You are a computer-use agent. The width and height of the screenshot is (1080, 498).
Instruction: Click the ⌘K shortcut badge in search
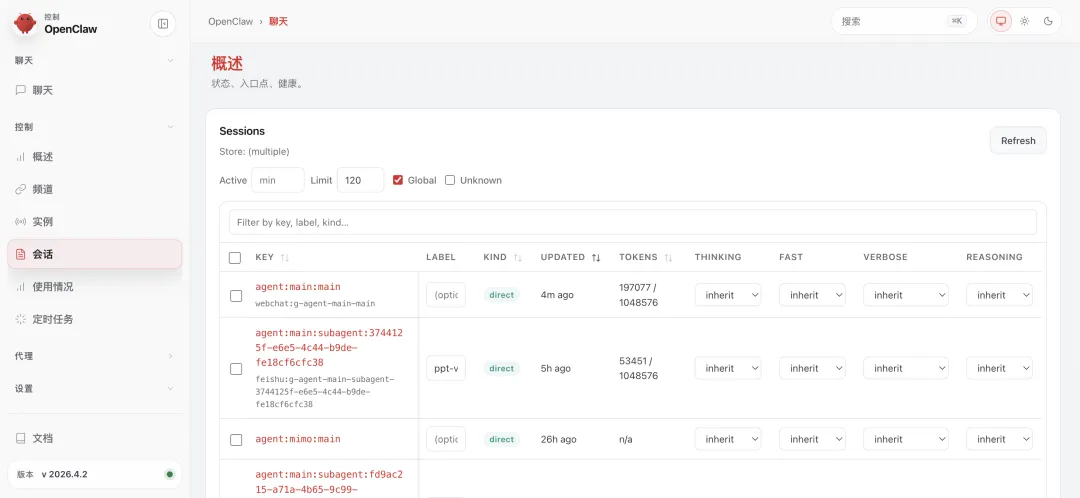tap(957, 21)
